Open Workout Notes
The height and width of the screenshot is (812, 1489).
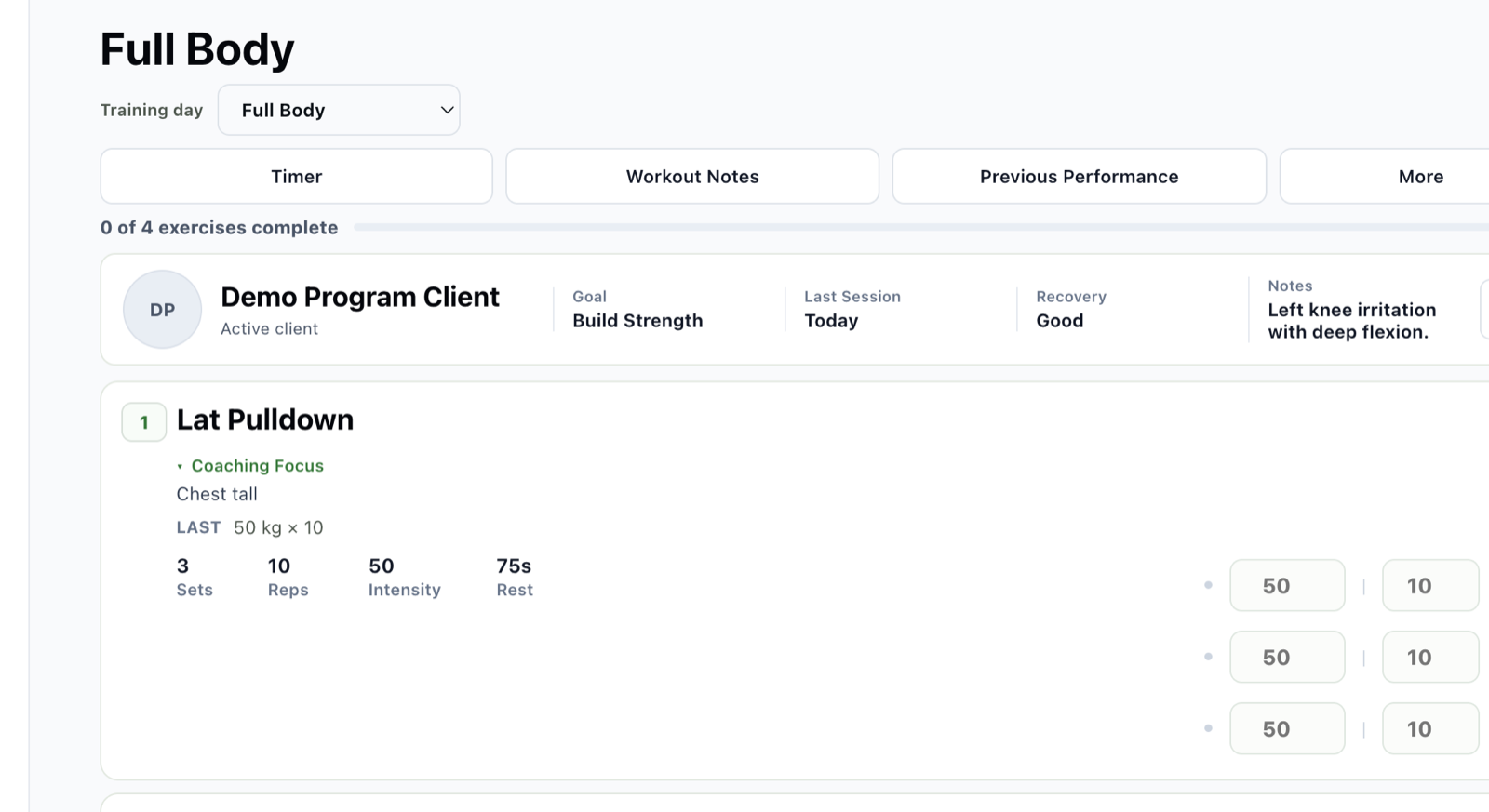(692, 176)
